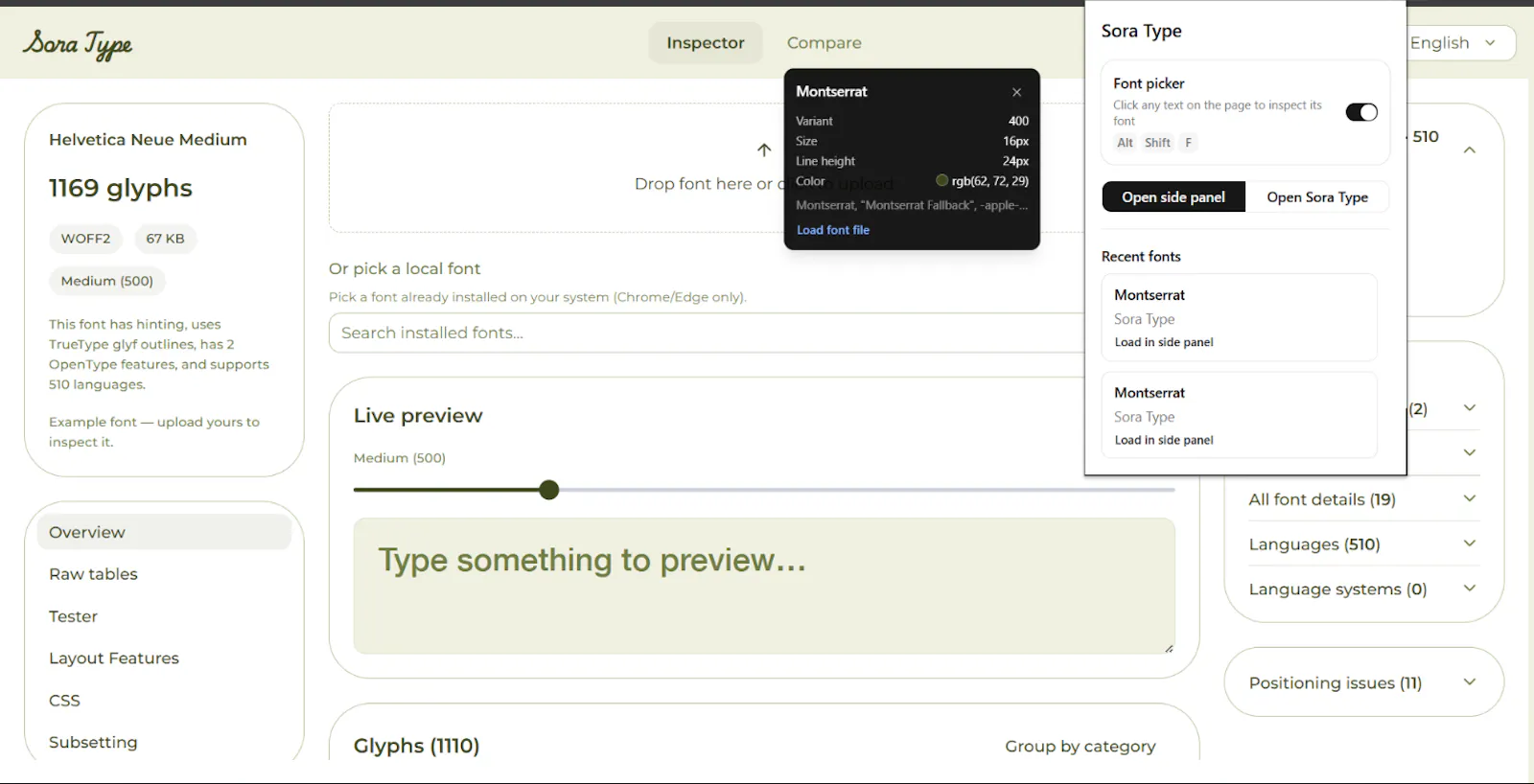Click the Medium (500) weight tag
1534x784 pixels.
click(106, 281)
